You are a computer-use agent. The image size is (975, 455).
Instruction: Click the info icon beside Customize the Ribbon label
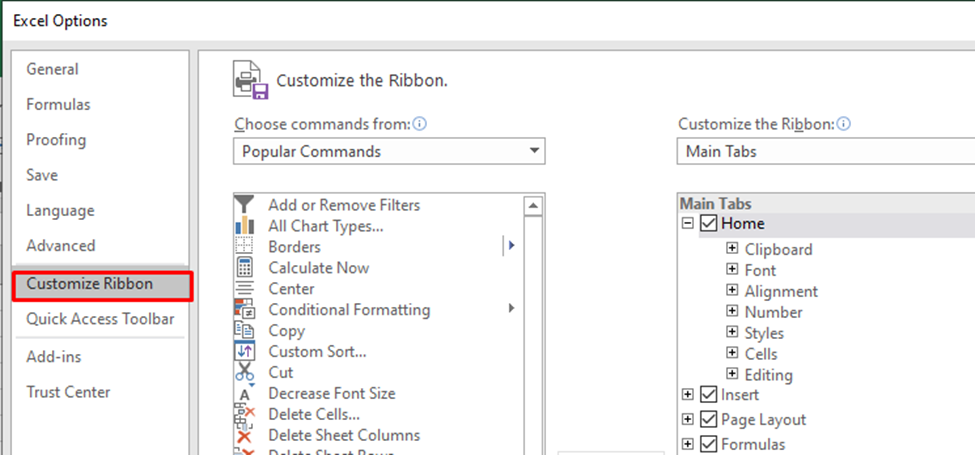pyautogui.click(x=844, y=124)
